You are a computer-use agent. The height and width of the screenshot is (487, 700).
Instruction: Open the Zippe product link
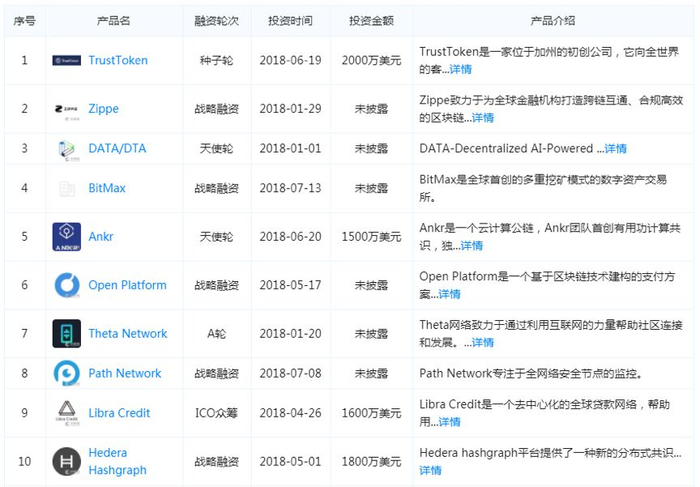click(104, 109)
